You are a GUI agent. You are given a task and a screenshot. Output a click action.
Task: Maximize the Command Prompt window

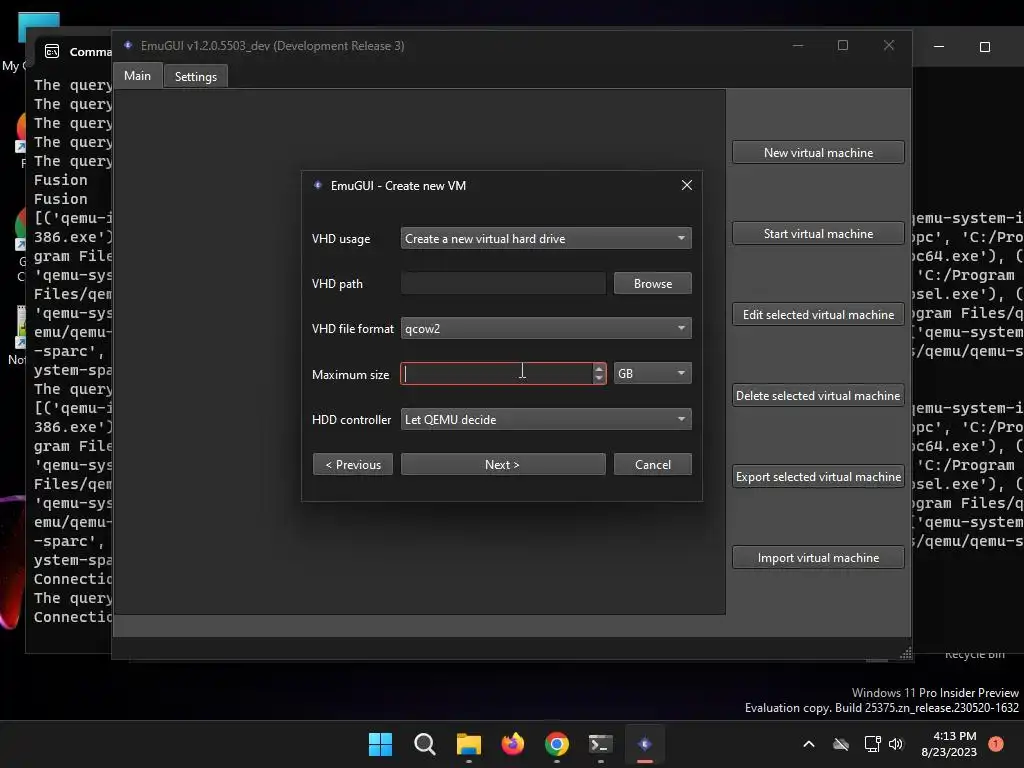pyautogui.click(x=985, y=46)
